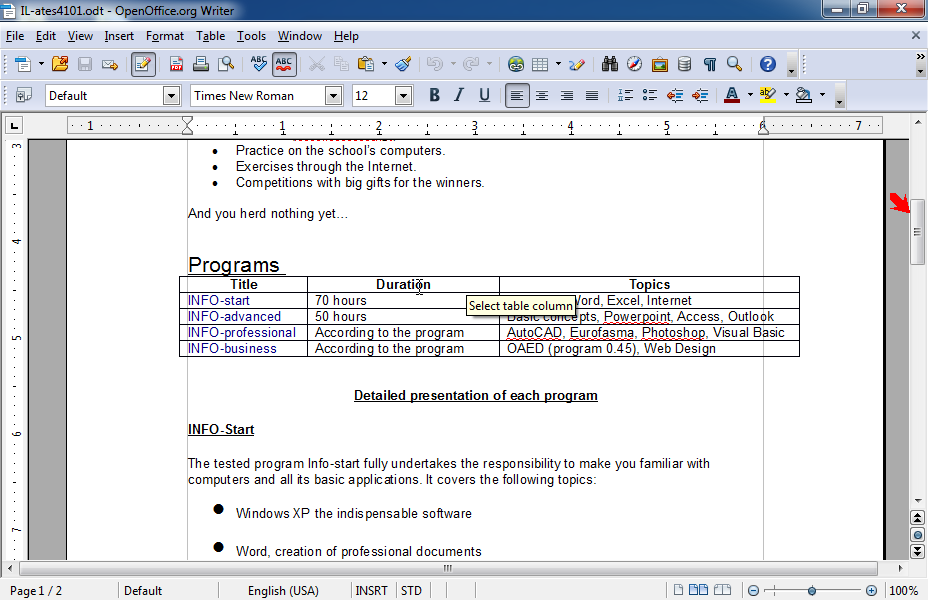Image resolution: width=928 pixels, height=600 pixels.
Task: Expand Highlighting color dropdown arrow
Action: [x=786, y=95]
